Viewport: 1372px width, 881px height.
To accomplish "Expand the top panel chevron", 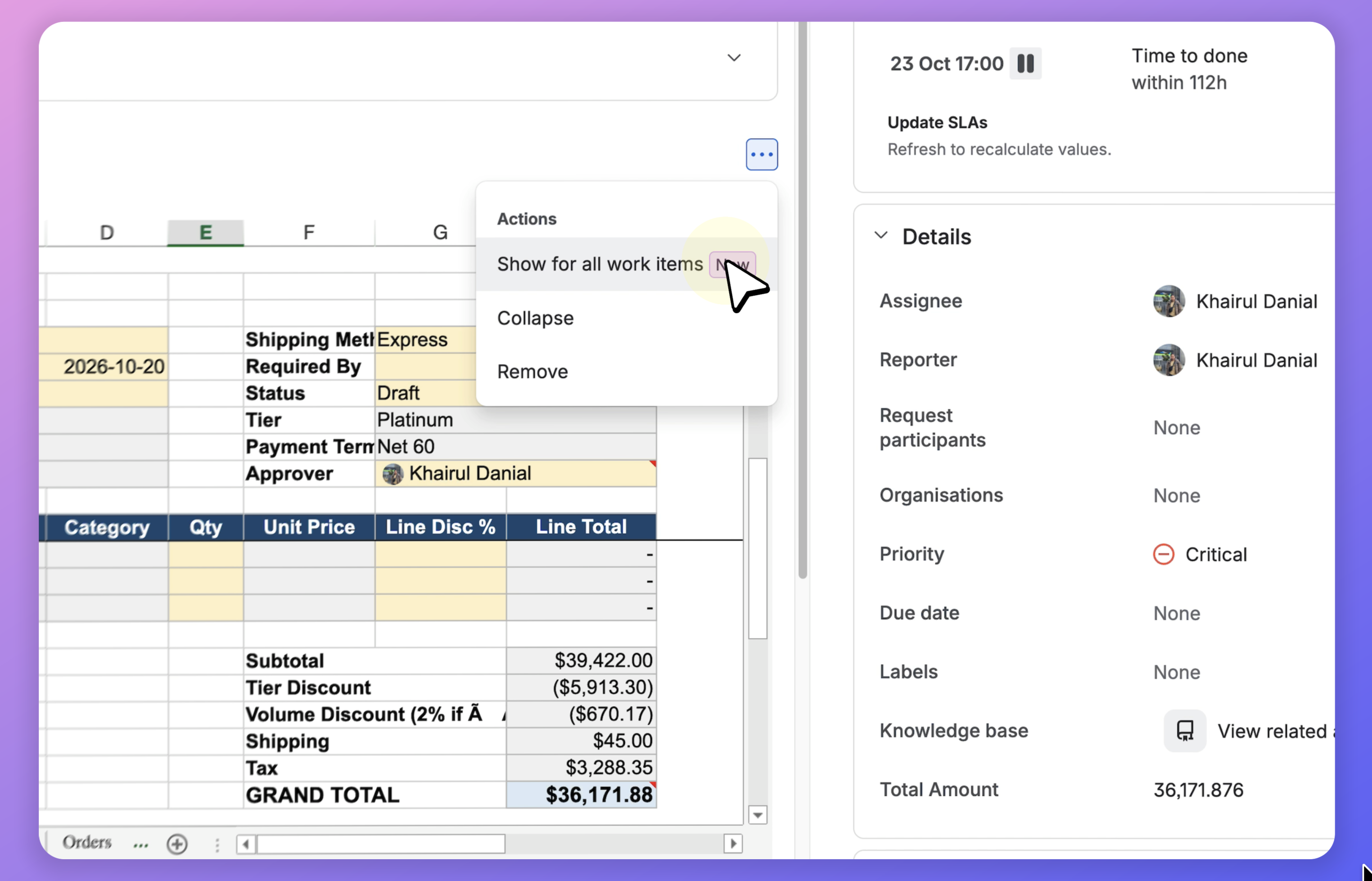I will click(x=734, y=58).
